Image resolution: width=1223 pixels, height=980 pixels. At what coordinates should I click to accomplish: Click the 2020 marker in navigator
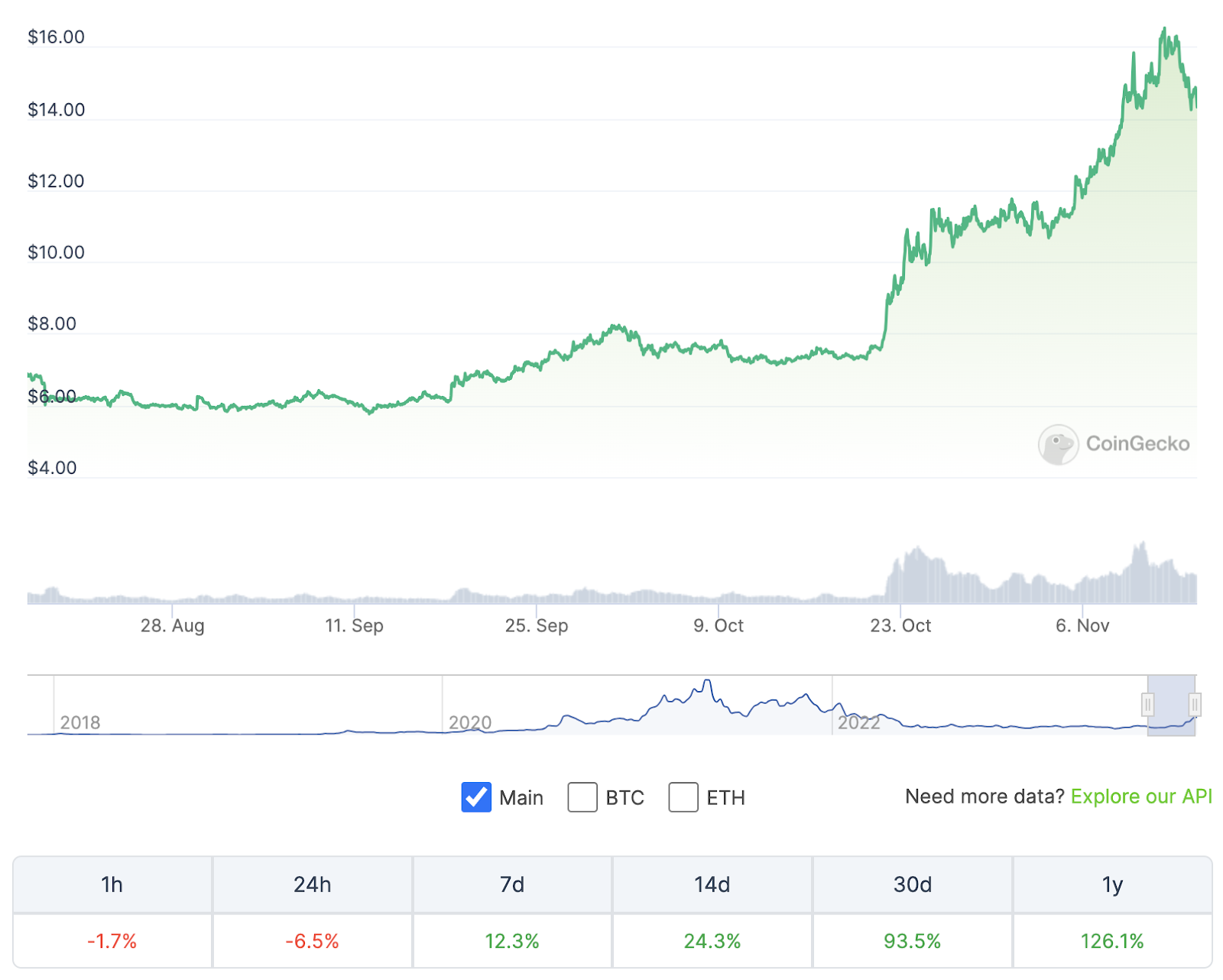[x=470, y=722]
